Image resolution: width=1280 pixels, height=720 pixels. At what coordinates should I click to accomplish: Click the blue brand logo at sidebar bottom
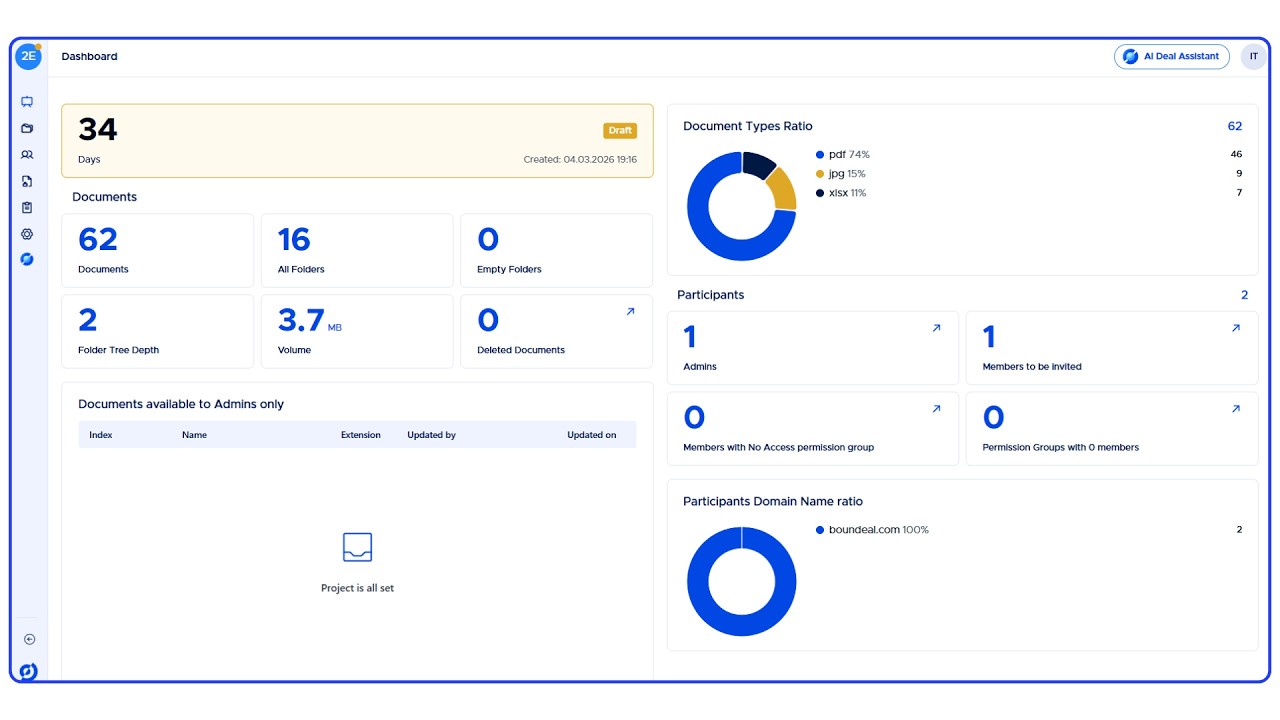click(x=28, y=671)
